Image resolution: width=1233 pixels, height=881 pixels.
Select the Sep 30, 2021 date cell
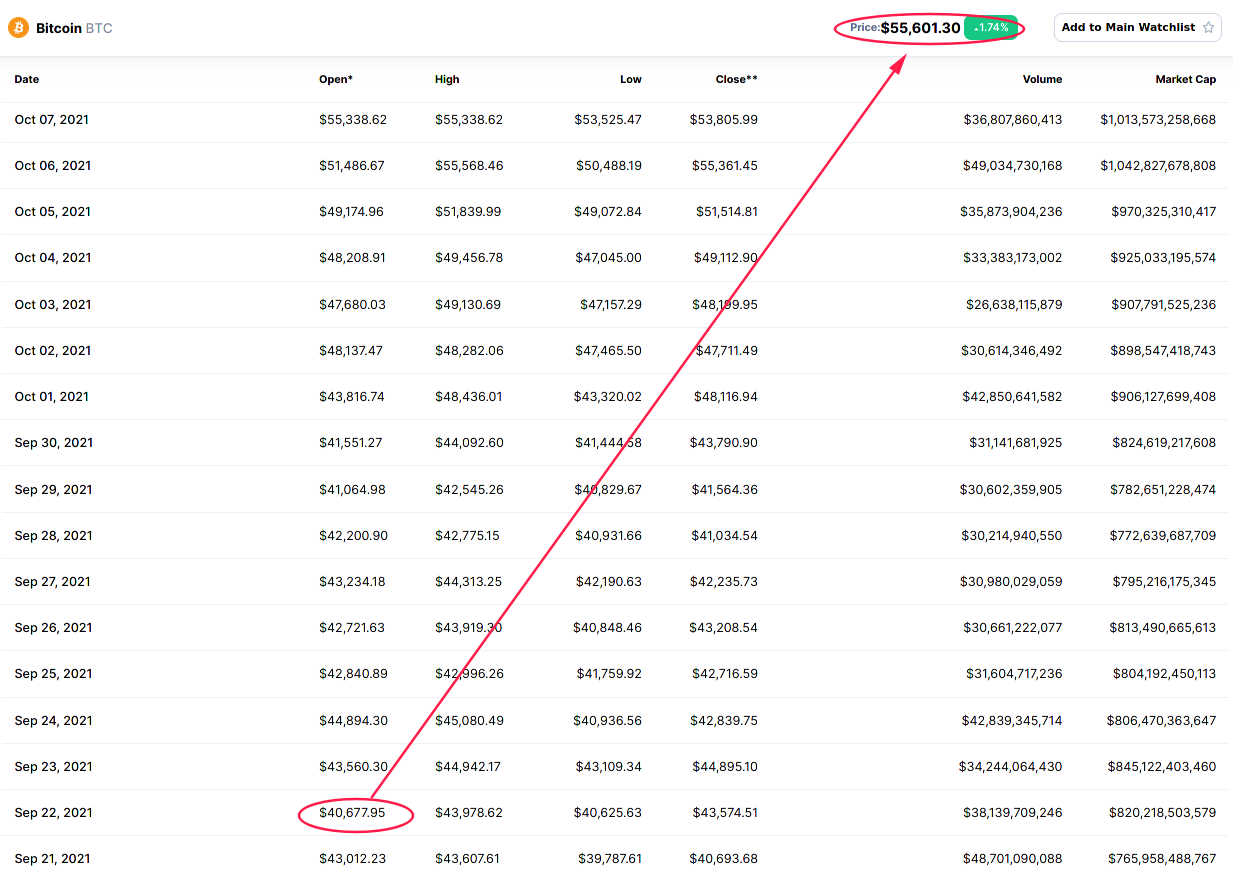coord(54,442)
